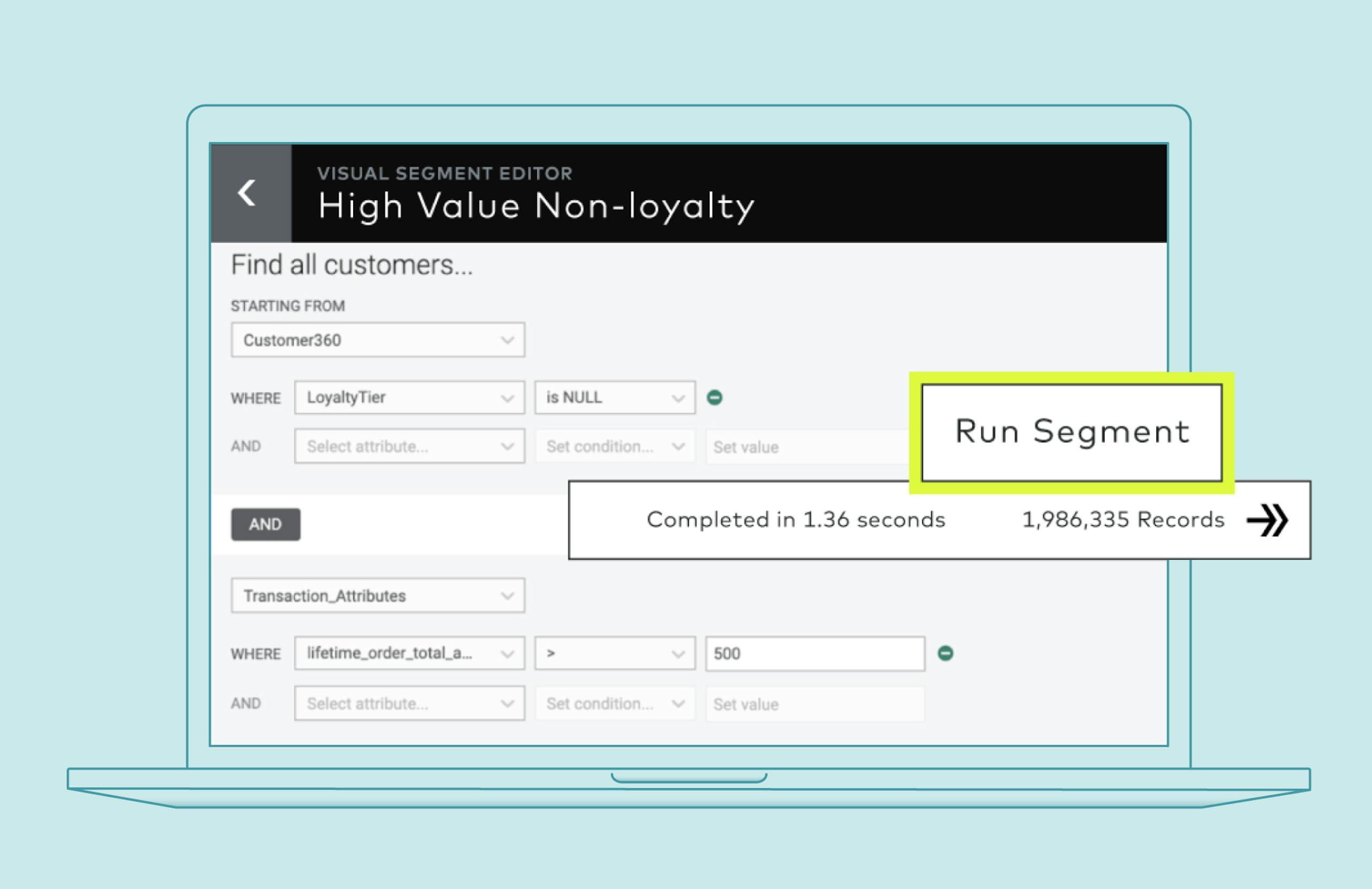Open the Customer360 starting table dropdown

click(378, 340)
